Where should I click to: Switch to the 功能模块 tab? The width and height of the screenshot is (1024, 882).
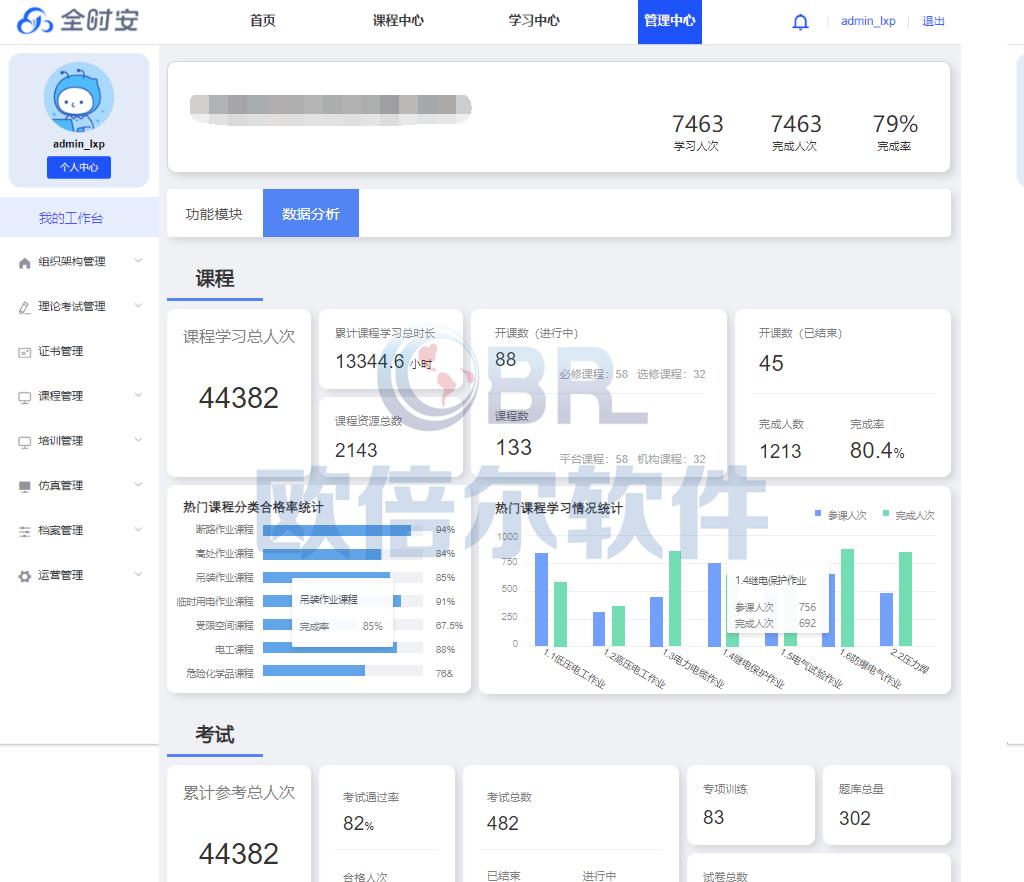(216, 212)
